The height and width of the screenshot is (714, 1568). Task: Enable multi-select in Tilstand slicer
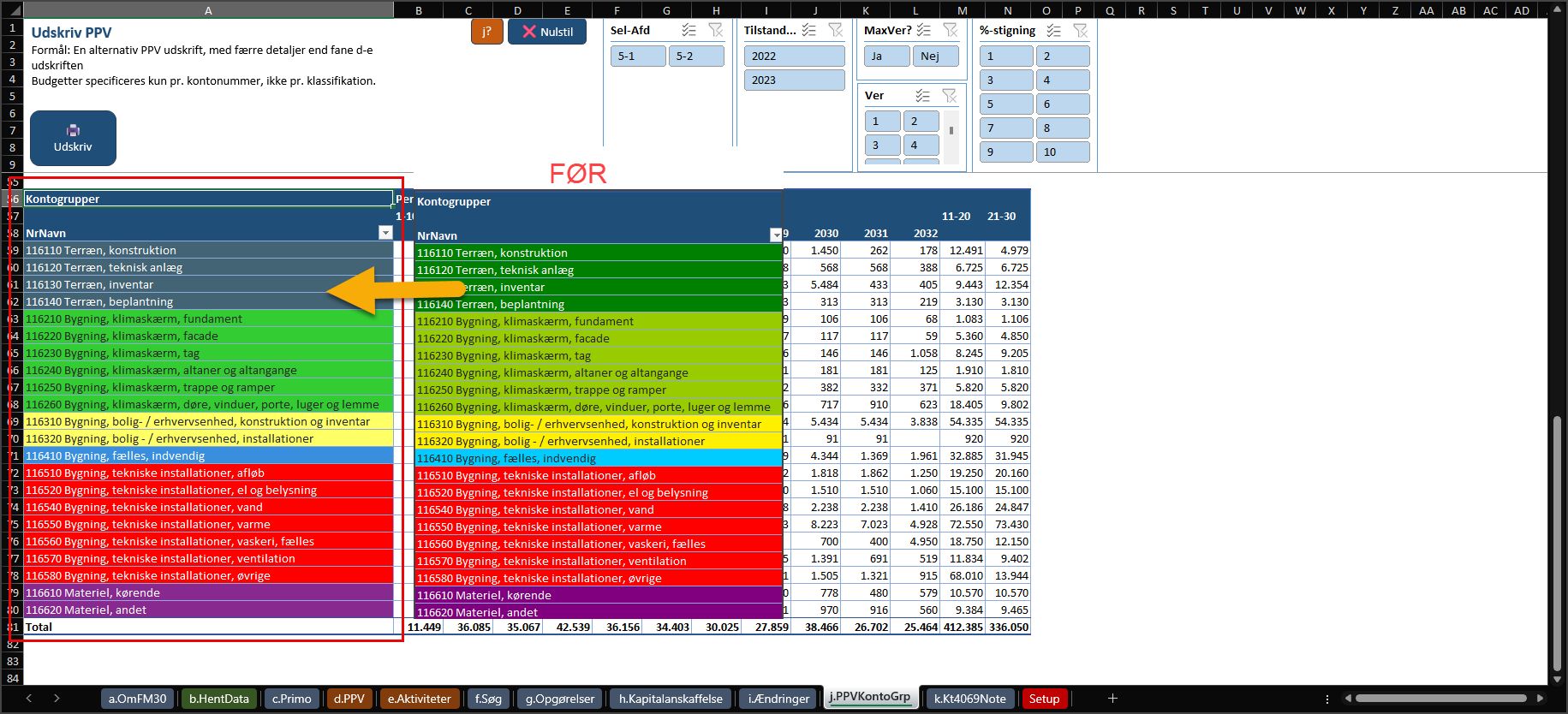[x=809, y=30]
